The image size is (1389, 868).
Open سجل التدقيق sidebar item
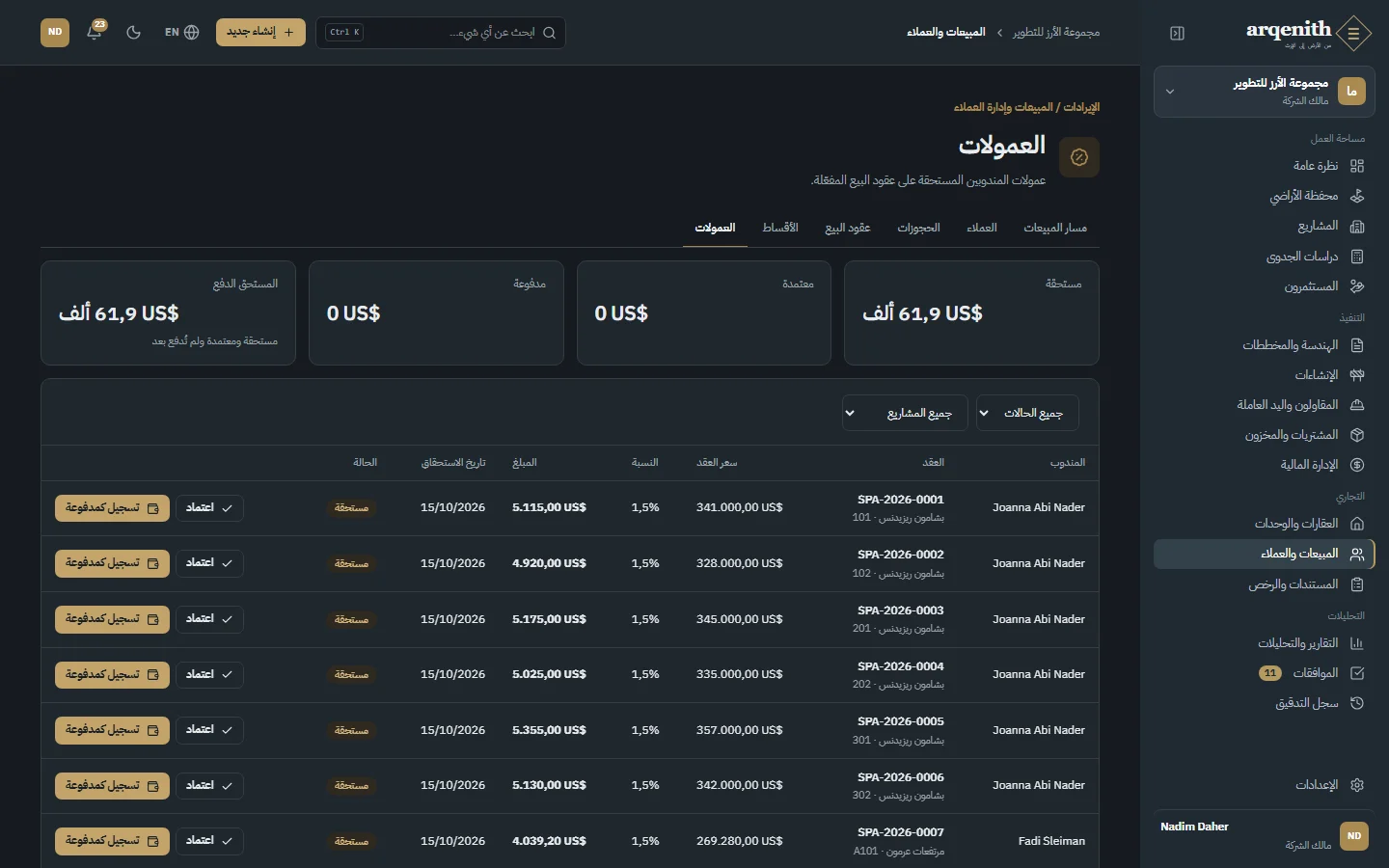1265,703
